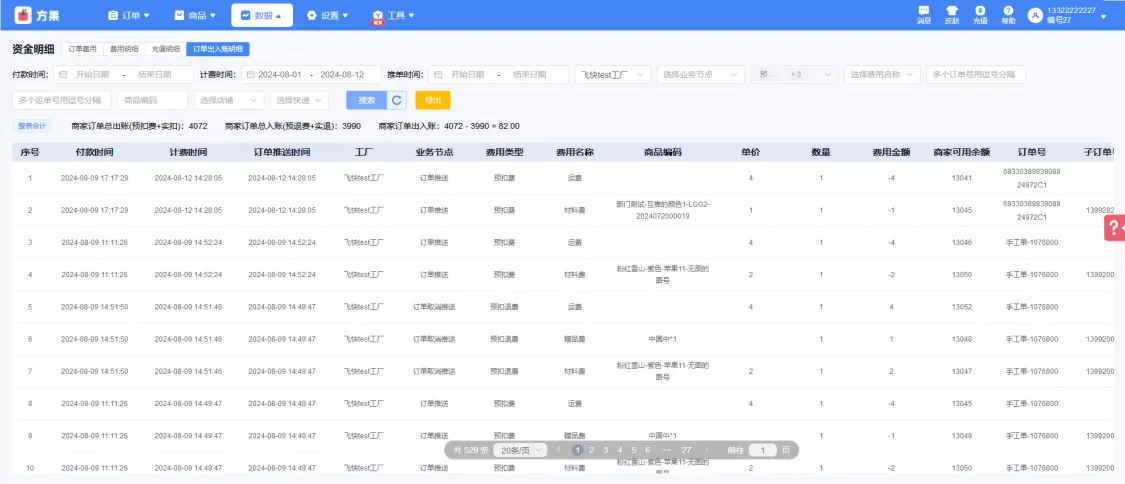The height and width of the screenshot is (484, 1125).
Task: Click the yellow 导出 export button
Action: [x=432, y=100]
